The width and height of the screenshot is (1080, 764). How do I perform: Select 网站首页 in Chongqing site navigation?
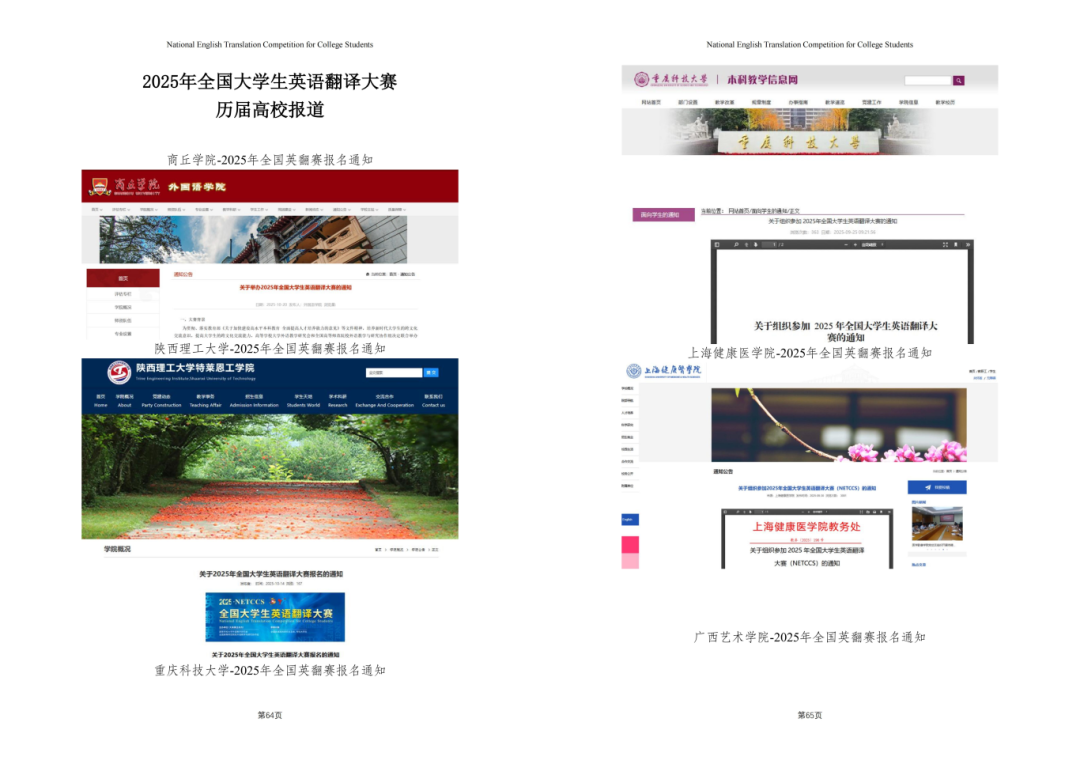[651, 102]
